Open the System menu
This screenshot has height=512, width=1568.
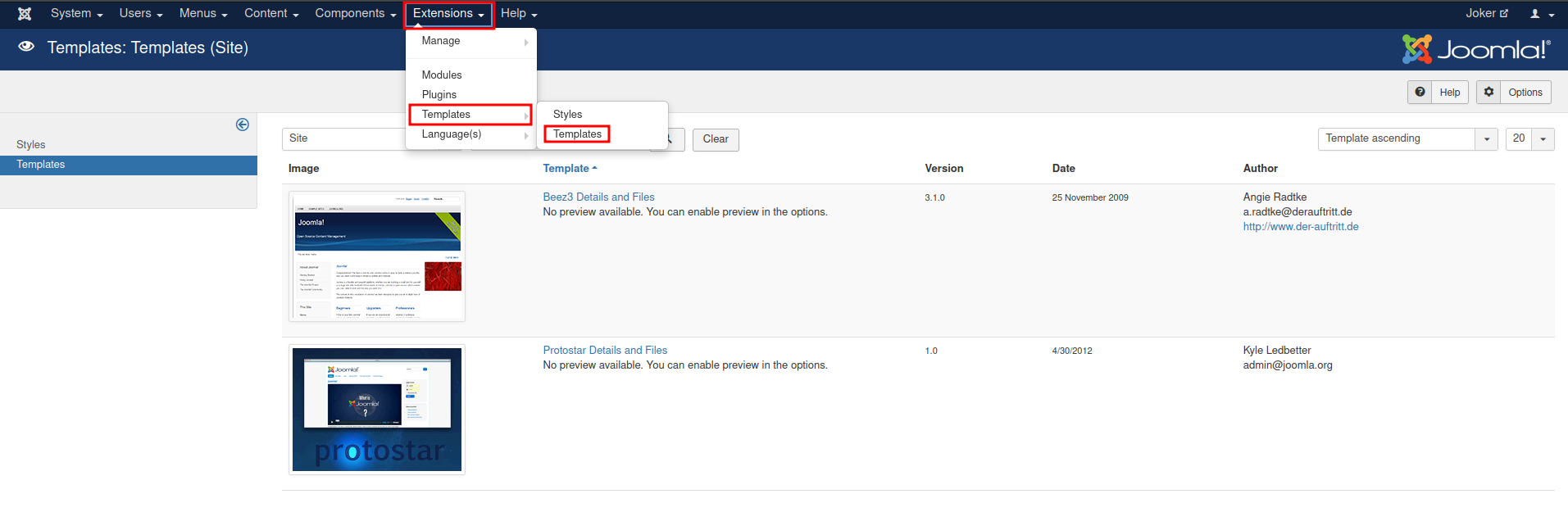(77, 13)
